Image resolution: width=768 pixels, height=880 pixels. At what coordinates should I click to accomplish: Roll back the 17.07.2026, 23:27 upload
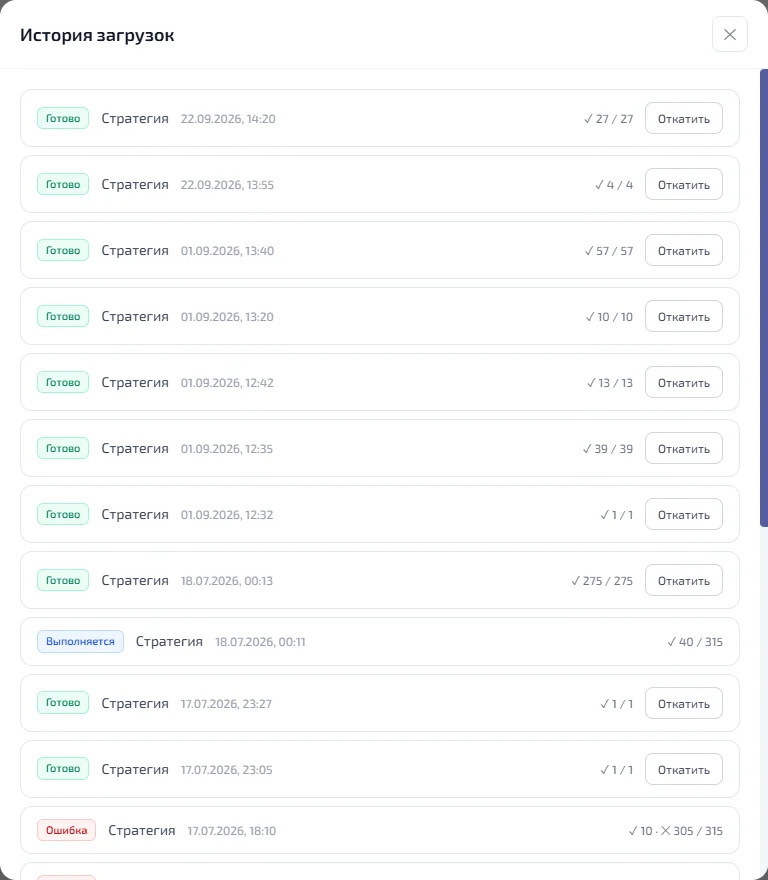tap(683, 703)
